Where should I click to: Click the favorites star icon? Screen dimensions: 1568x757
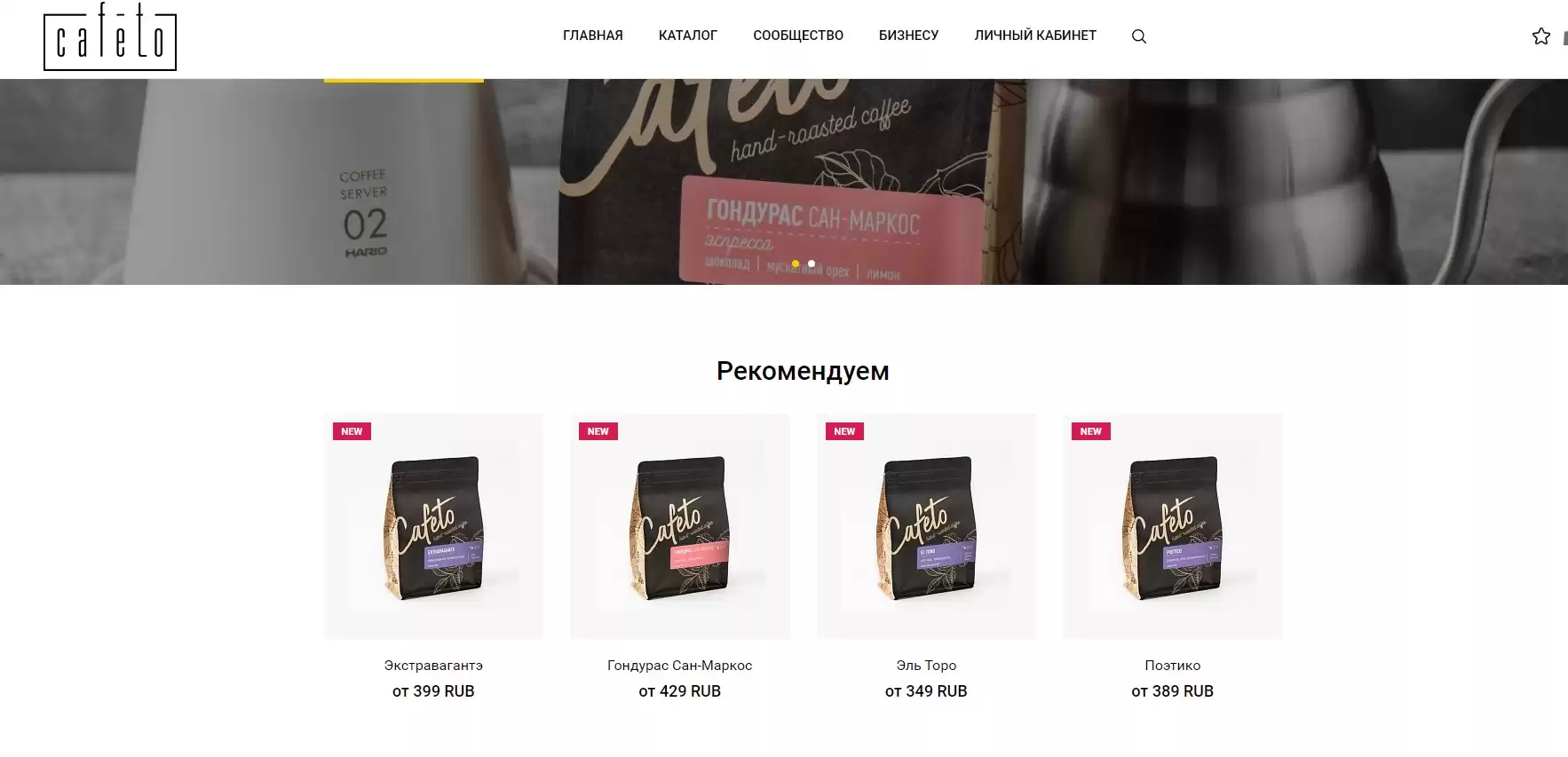1541,36
